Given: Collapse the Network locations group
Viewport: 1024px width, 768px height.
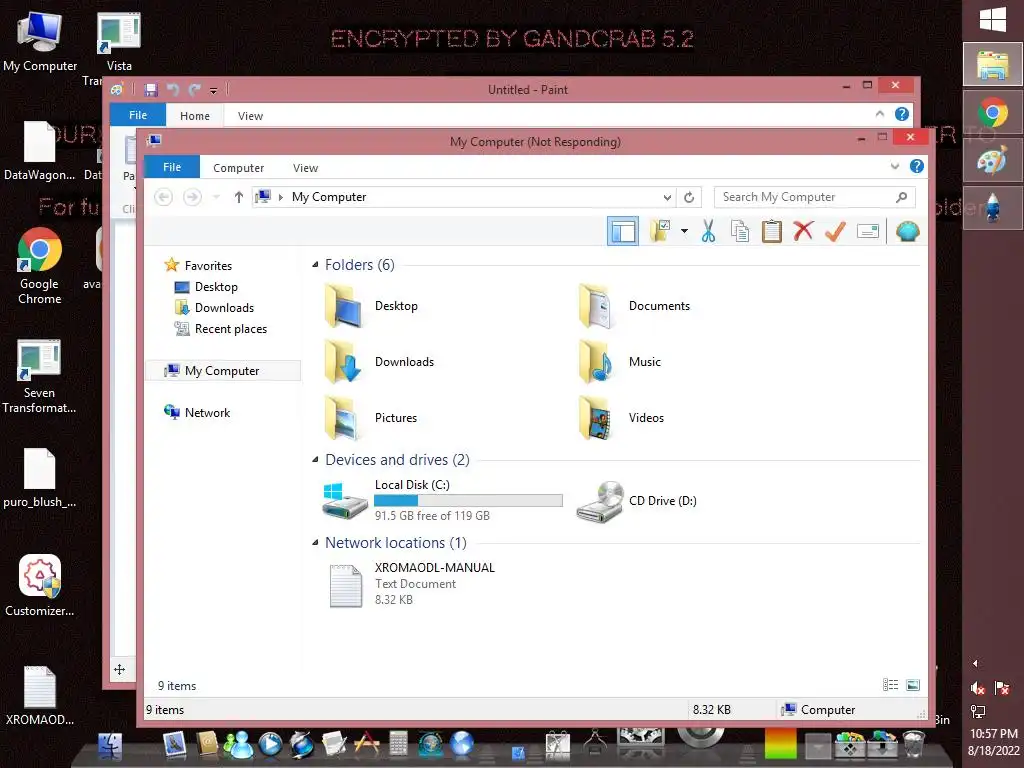Looking at the screenshot, I should point(315,543).
